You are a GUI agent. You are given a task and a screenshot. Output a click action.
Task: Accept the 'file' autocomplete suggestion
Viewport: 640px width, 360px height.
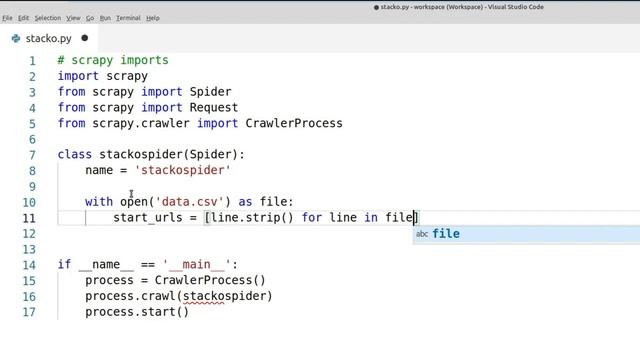(x=527, y=234)
